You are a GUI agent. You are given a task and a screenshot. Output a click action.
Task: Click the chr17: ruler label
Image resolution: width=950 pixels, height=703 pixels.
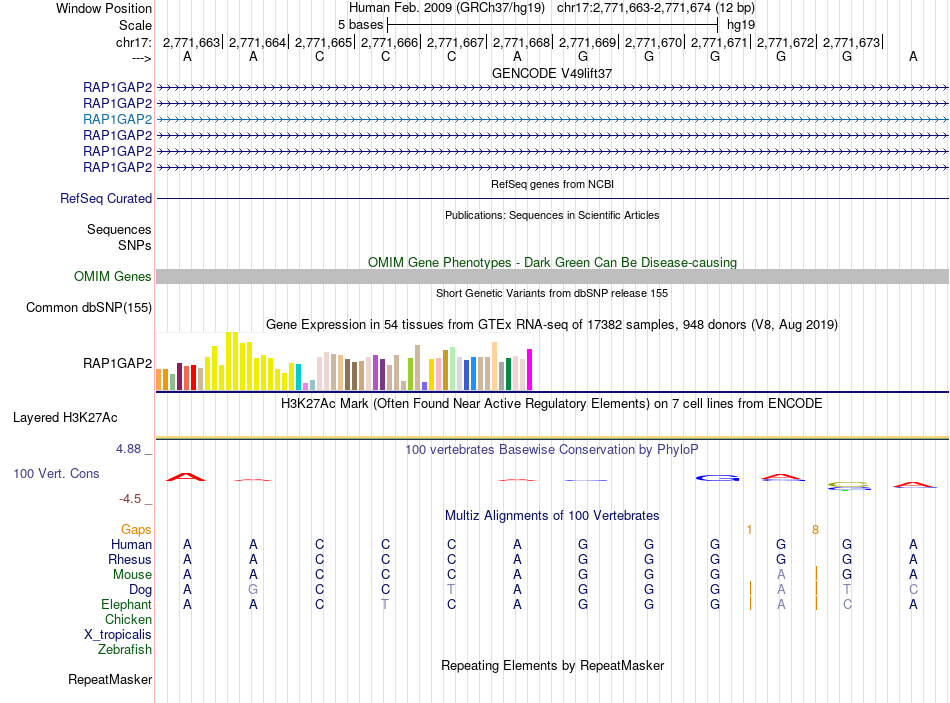click(x=133, y=42)
